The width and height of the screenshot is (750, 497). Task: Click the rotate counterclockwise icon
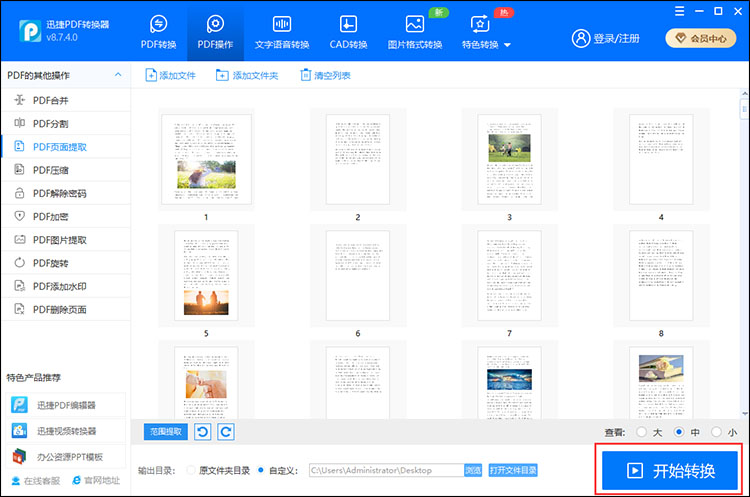202,432
